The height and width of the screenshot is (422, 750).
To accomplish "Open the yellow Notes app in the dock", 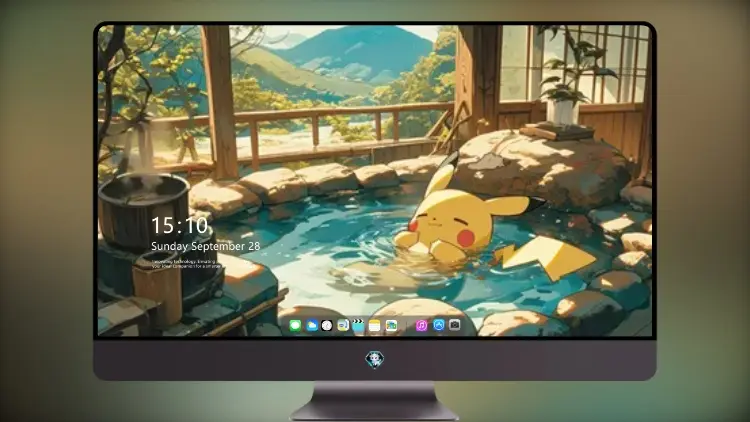I will tap(375, 326).
